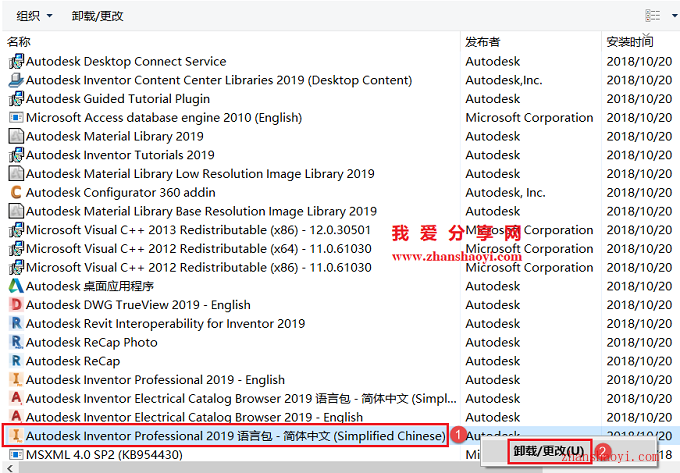Select Autodesk Configurator 360 addin entry
Screen dimensions: 680x473
click(x=121, y=192)
